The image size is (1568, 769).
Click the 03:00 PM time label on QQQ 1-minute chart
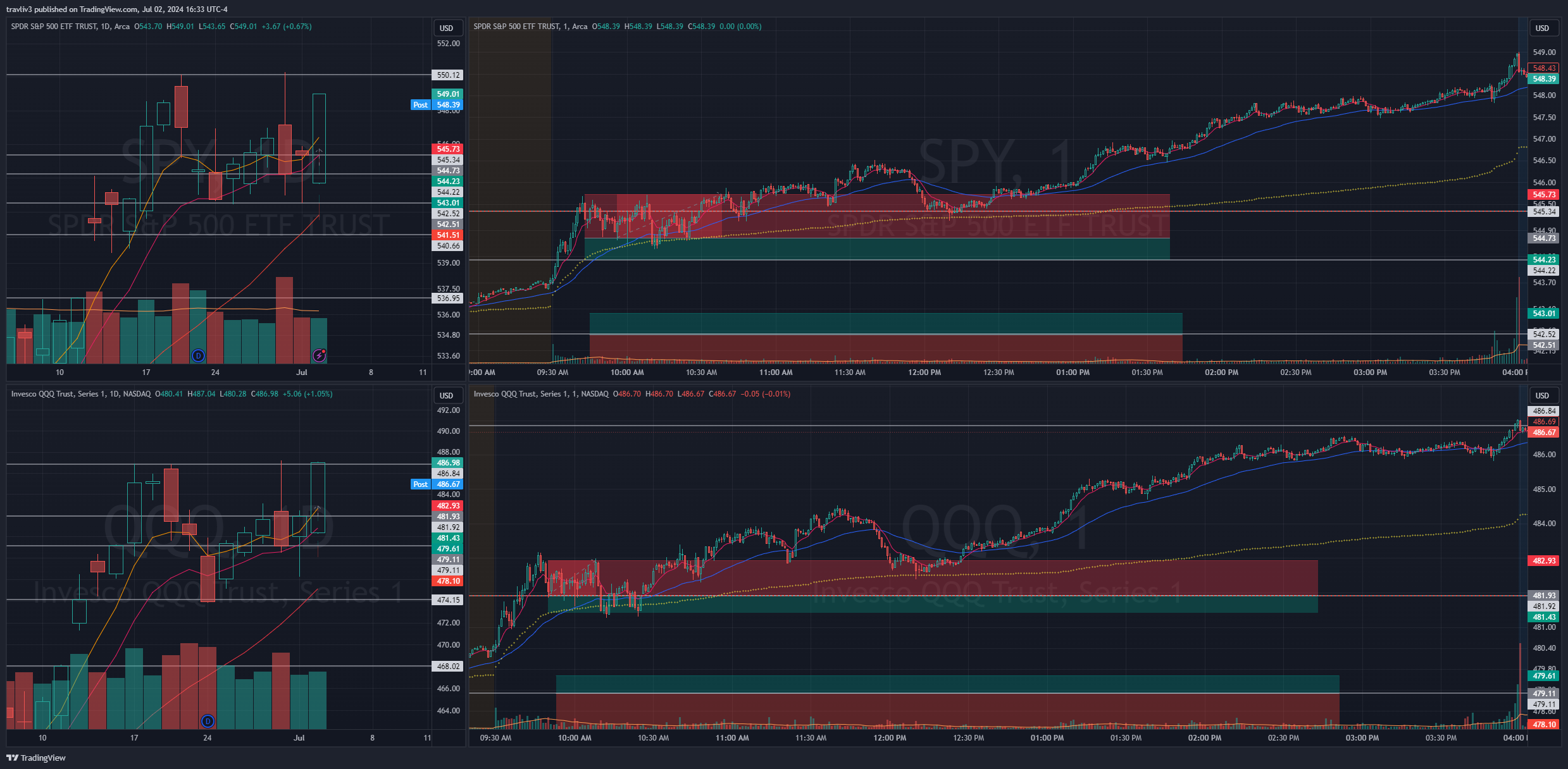[x=1362, y=738]
